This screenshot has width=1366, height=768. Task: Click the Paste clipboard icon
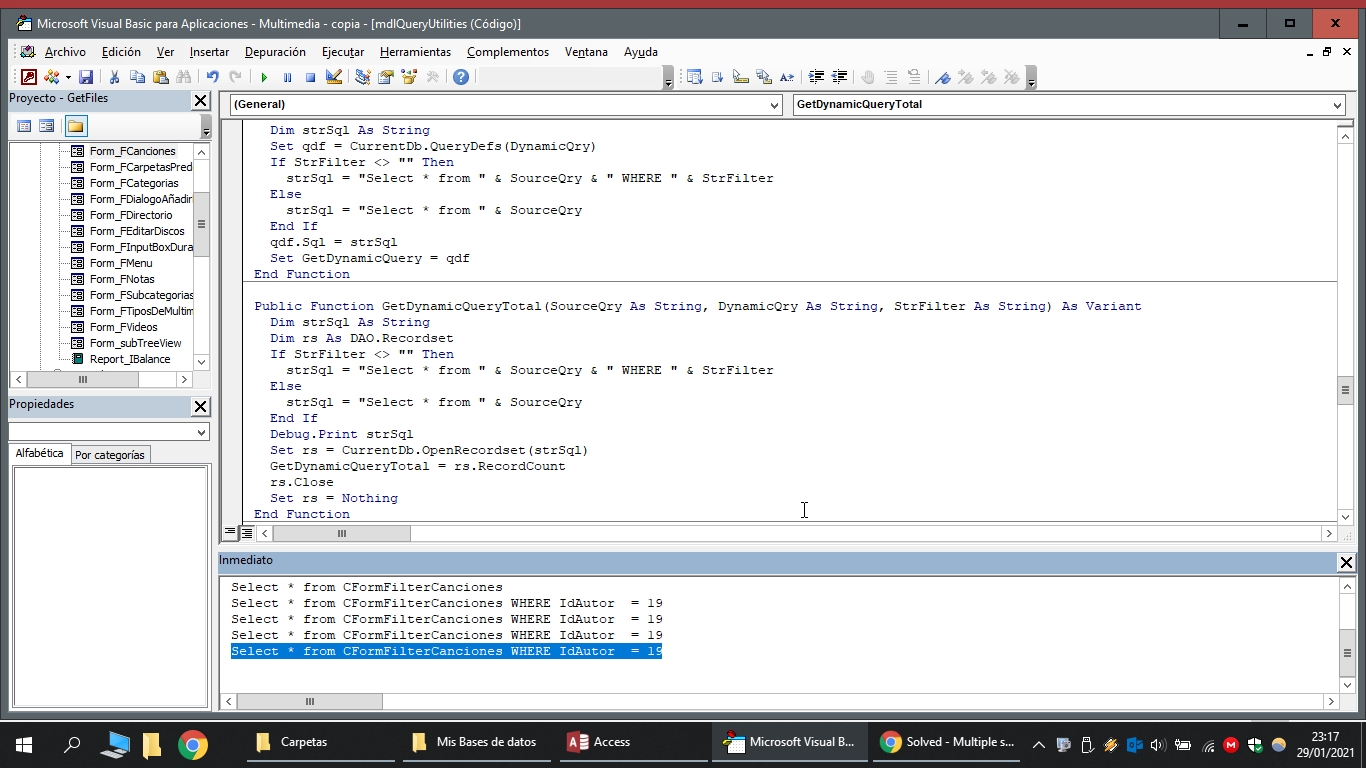pyautogui.click(x=160, y=77)
